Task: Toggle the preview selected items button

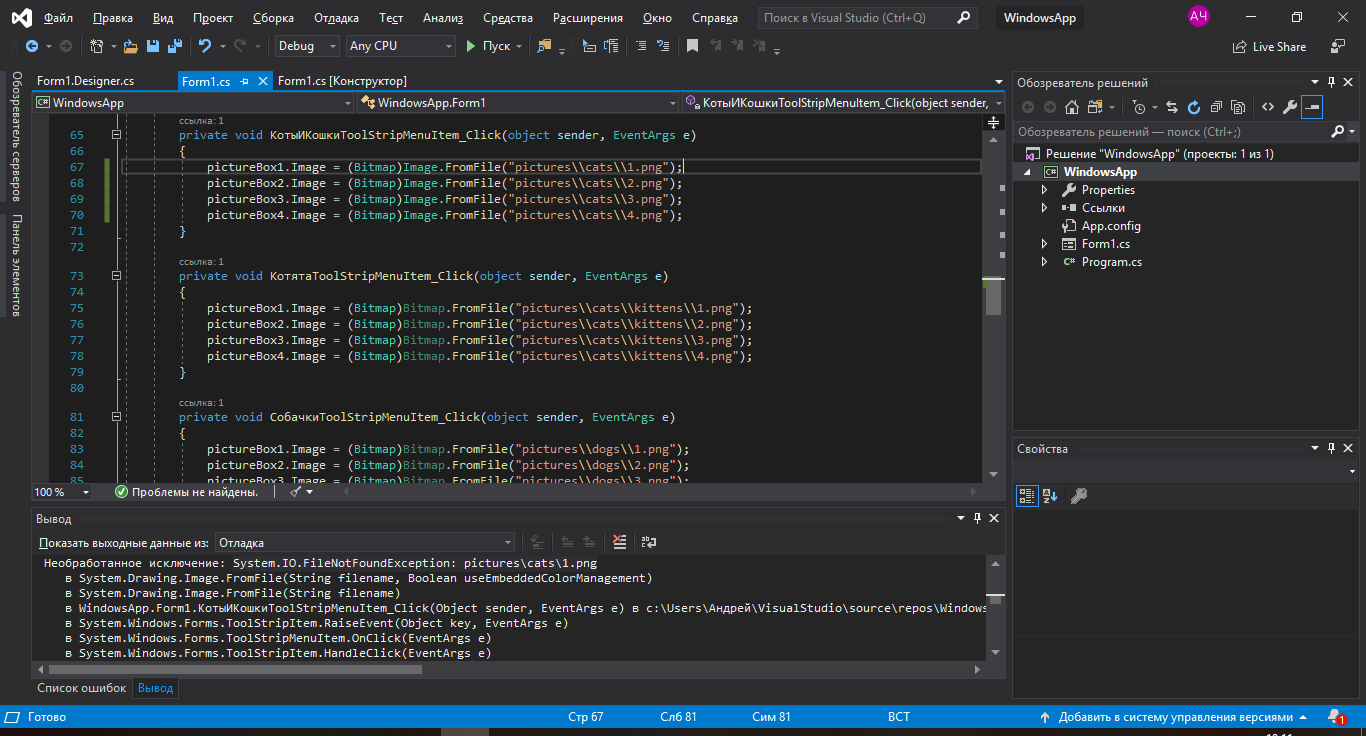Action: coord(1312,107)
